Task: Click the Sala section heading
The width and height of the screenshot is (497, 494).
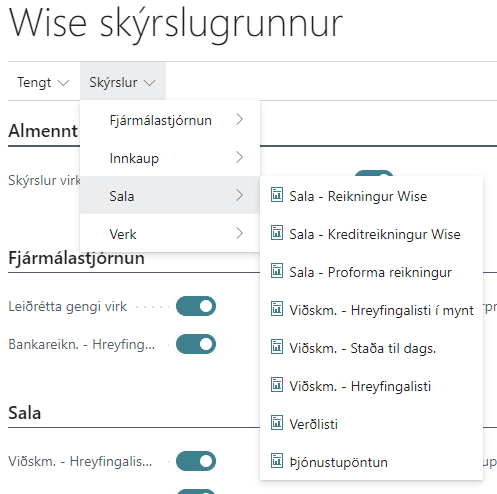Action: pyautogui.click(x=25, y=413)
